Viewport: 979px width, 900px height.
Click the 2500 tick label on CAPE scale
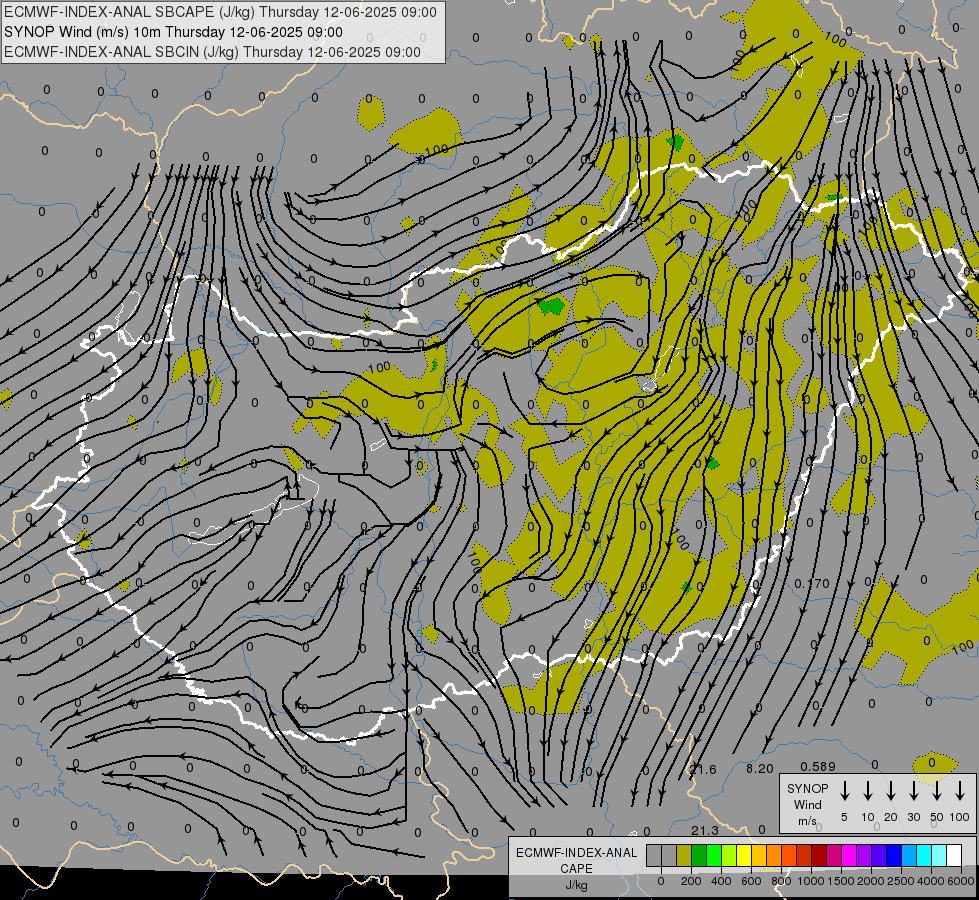(x=901, y=881)
